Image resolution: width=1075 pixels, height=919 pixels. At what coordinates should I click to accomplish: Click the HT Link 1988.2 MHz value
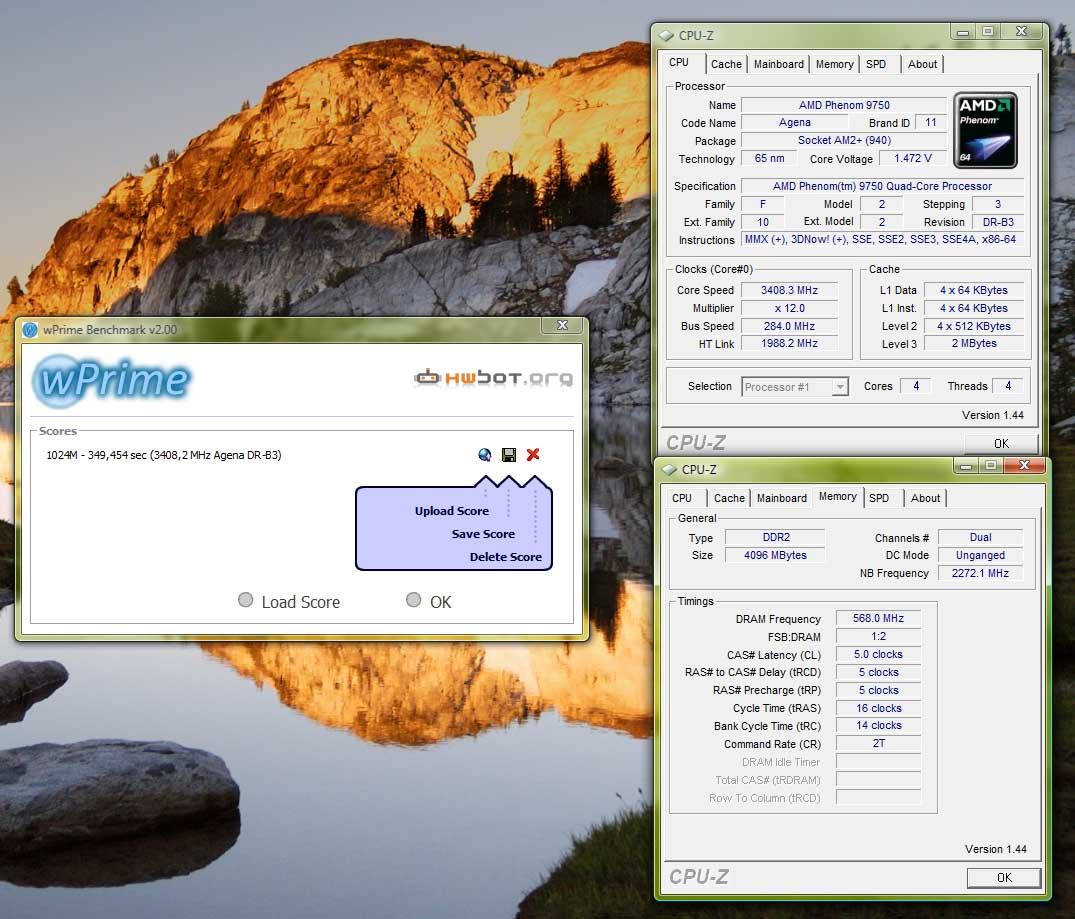[789, 344]
